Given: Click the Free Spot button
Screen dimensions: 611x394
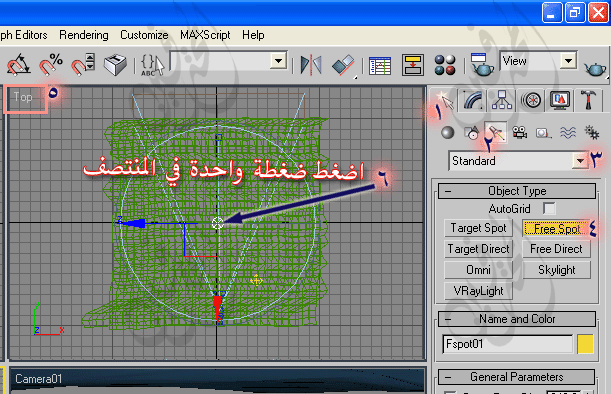Looking at the screenshot, I should pyautogui.click(x=556, y=228).
